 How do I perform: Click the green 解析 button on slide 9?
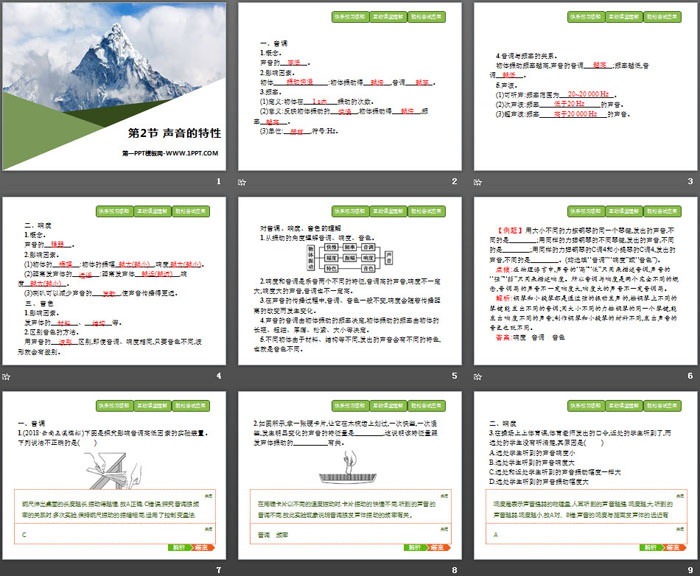[x=651, y=547]
